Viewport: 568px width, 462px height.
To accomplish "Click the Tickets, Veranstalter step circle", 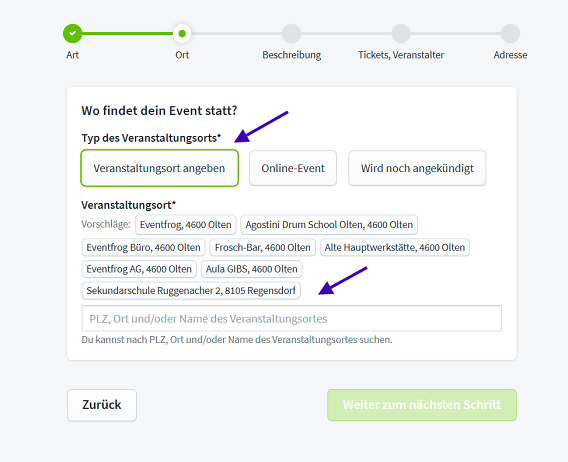I will [x=401, y=33].
